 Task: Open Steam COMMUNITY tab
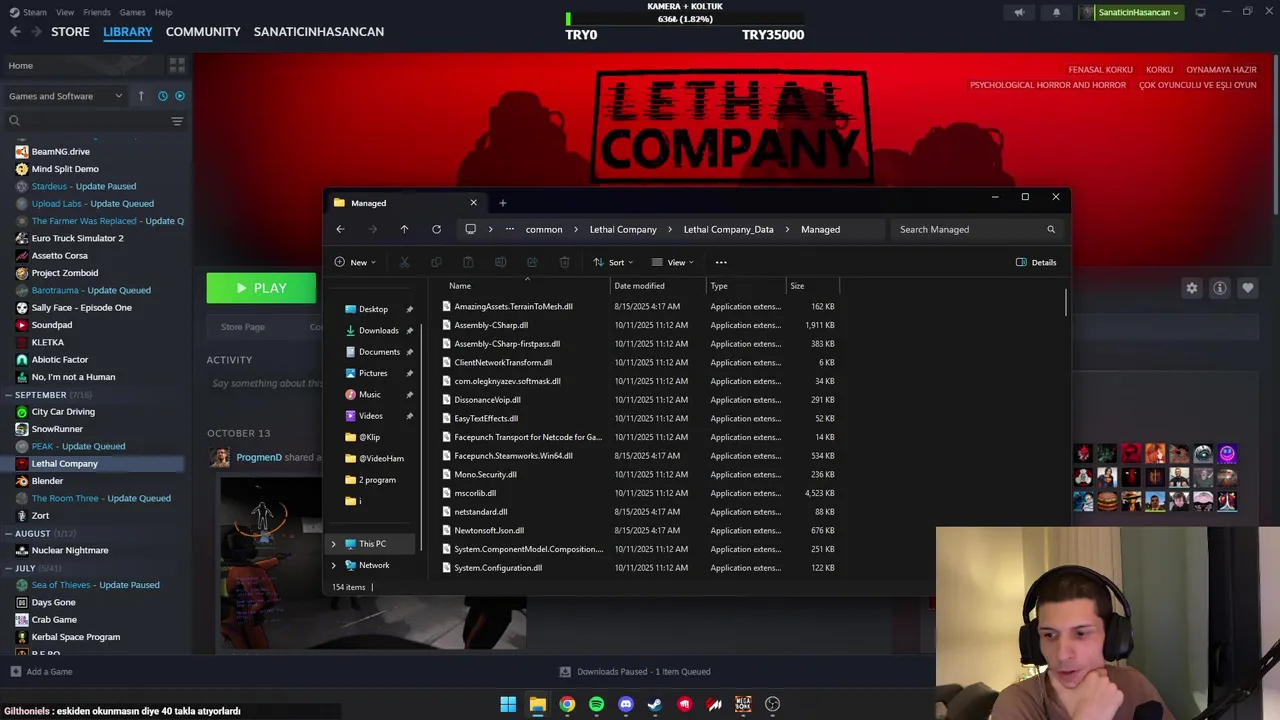[203, 32]
